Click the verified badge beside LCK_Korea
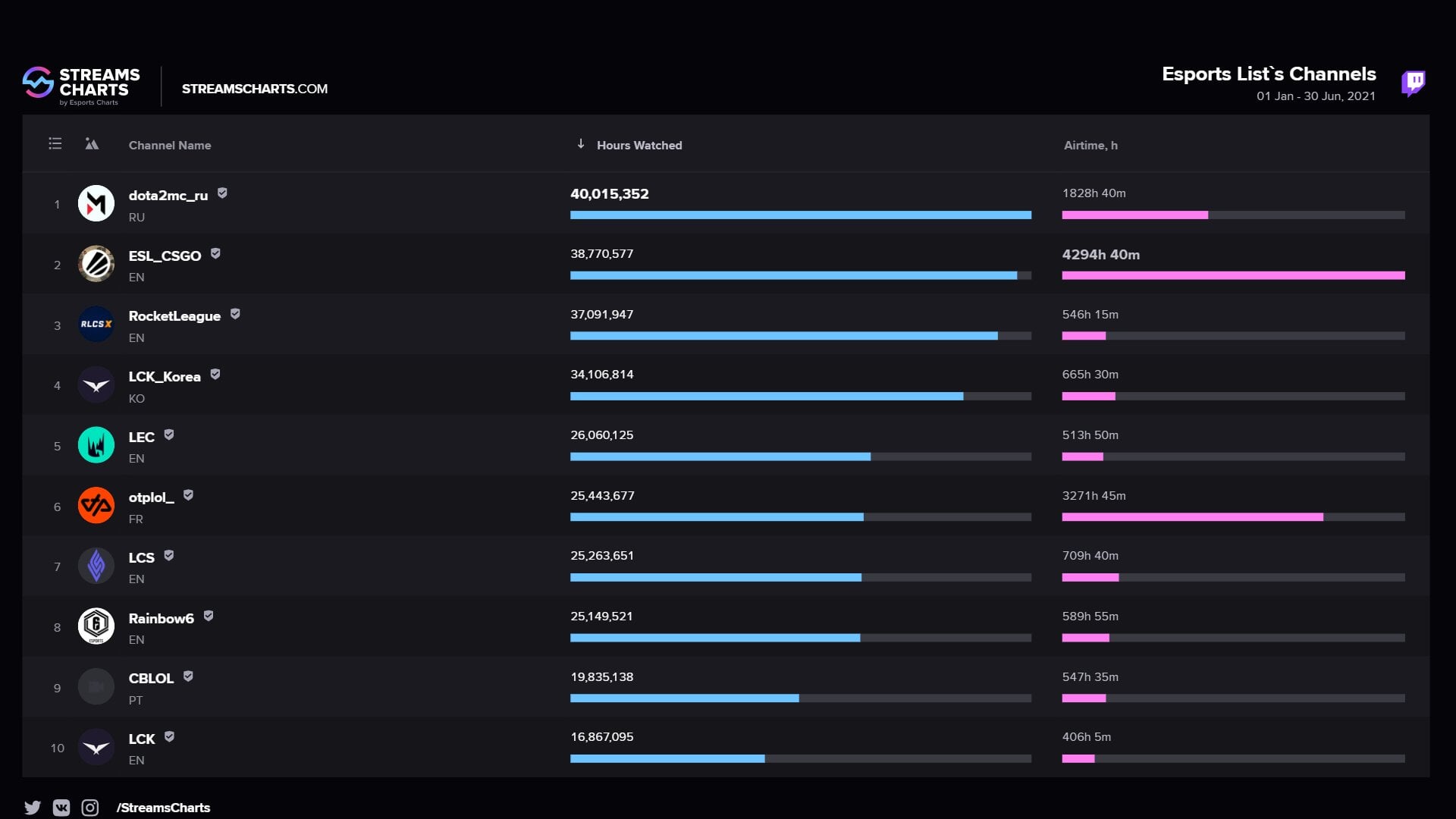 coord(215,374)
